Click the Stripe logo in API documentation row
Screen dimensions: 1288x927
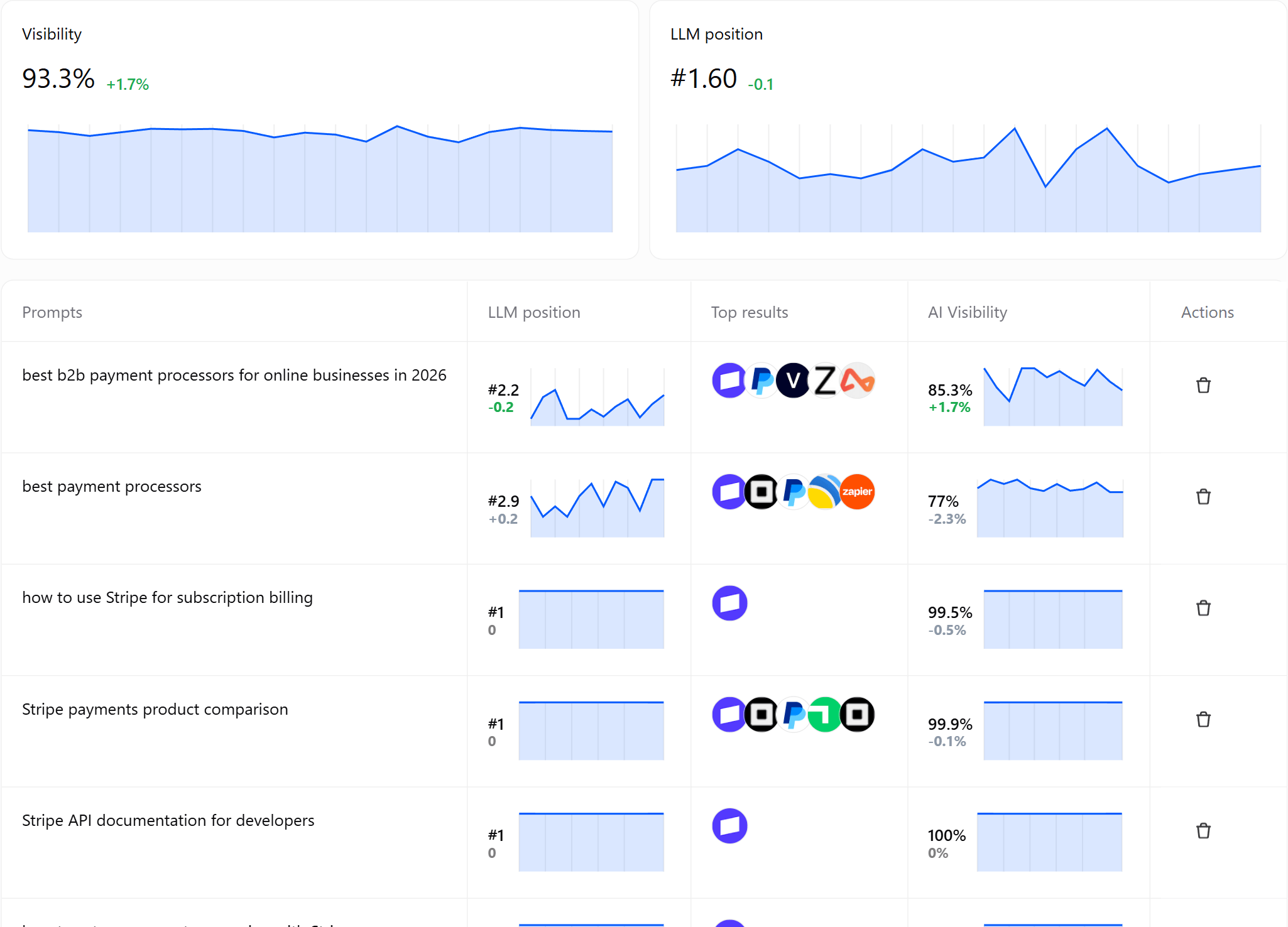(729, 826)
